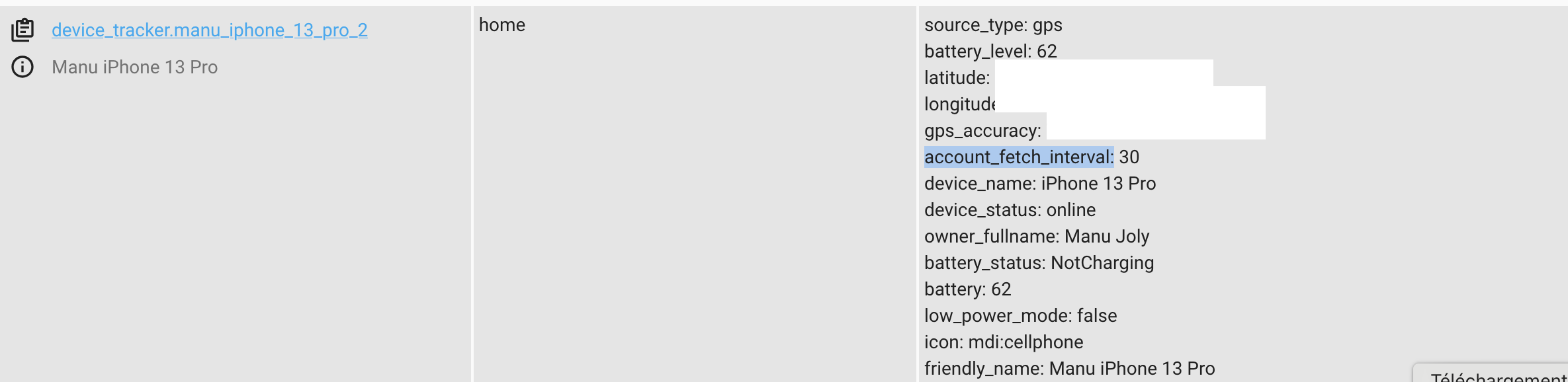Open more info via circled i icon
Viewport: 1568px width, 382px height.
pos(22,67)
